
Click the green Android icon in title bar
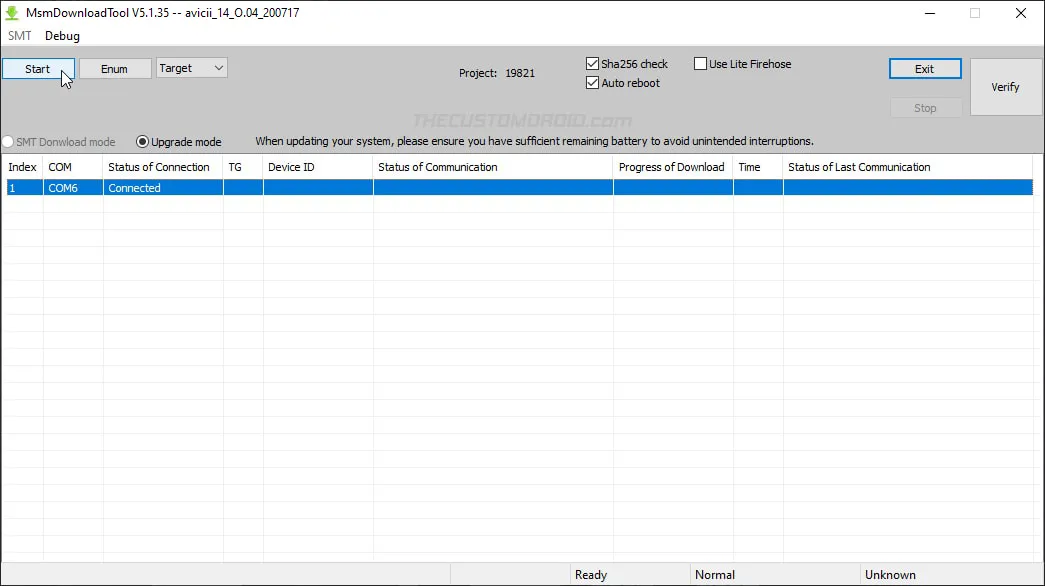pos(10,12)
